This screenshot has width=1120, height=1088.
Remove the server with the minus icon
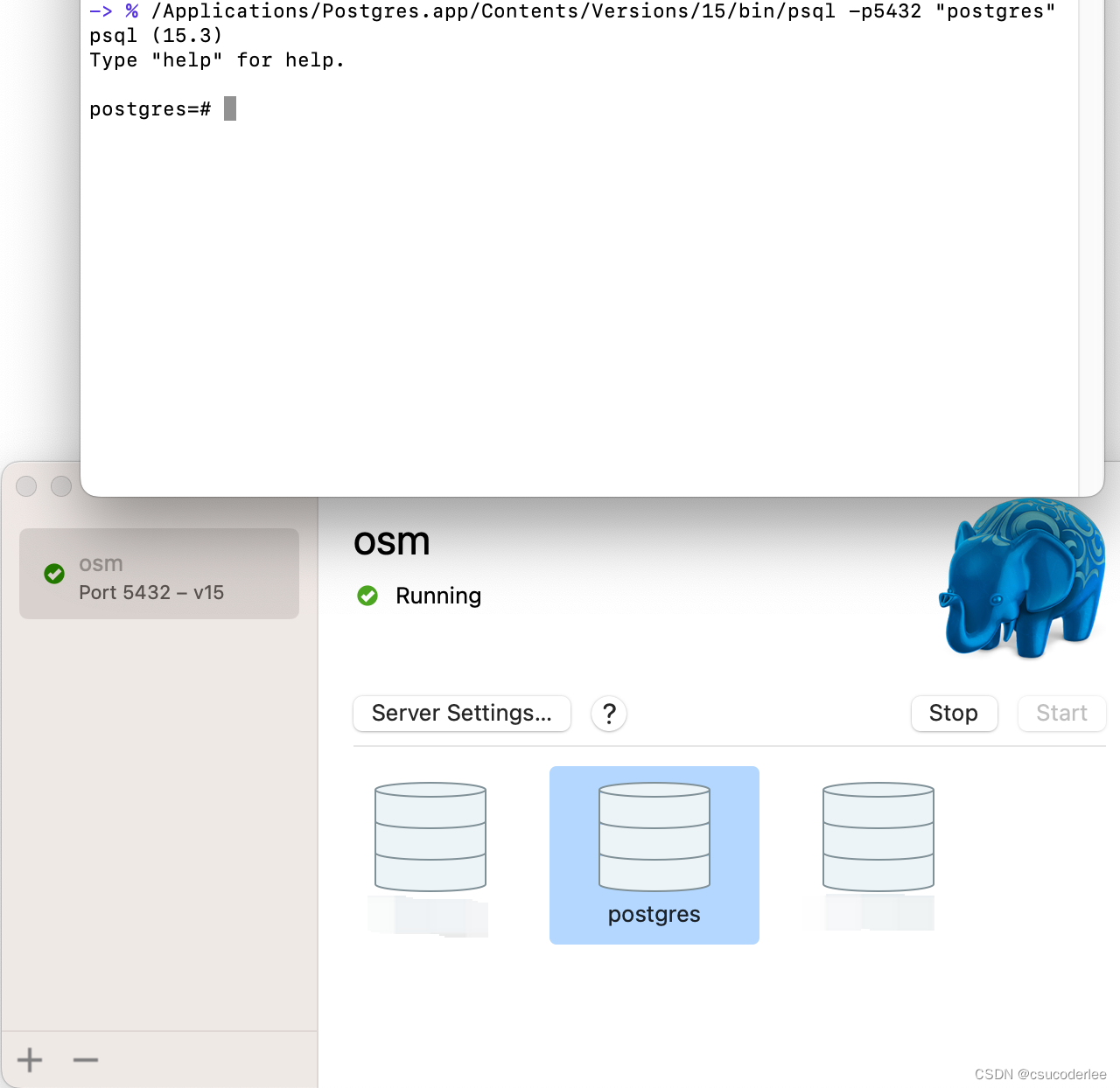click(85, 1059)
